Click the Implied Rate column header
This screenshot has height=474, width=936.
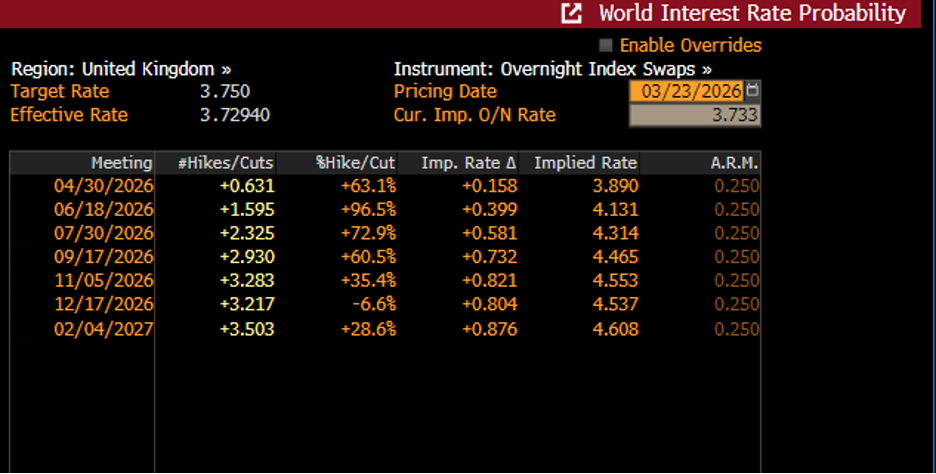tap(585, 163)
